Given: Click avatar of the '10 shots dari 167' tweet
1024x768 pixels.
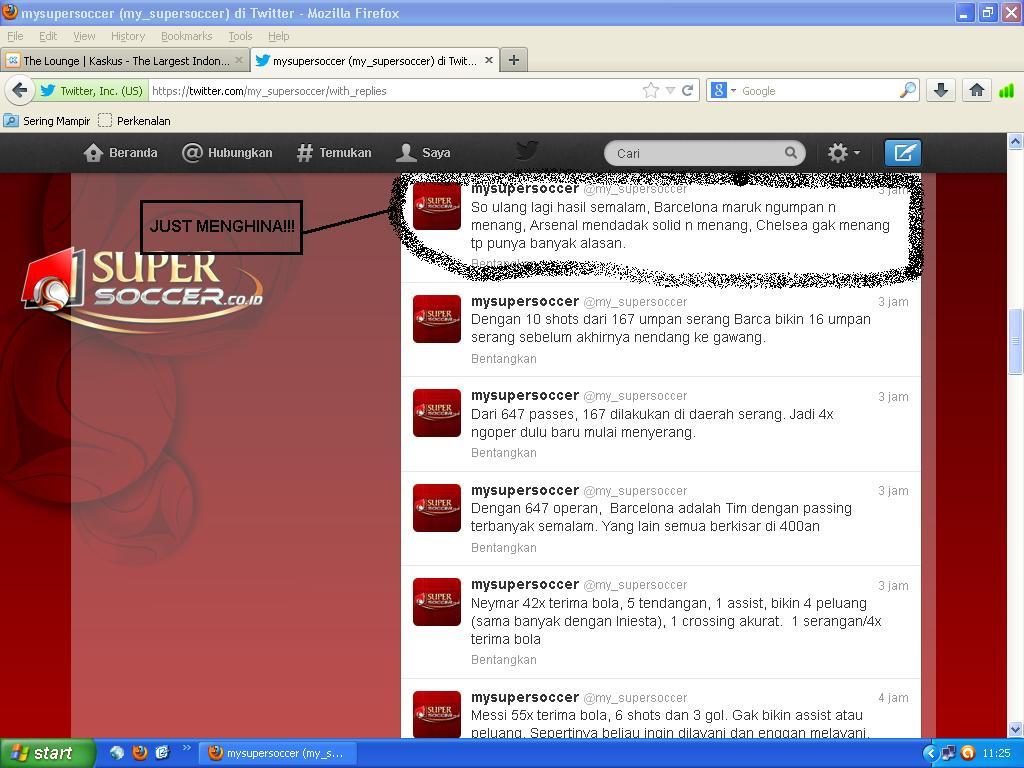Looking at the screenshot, I should tap(437, 319).
